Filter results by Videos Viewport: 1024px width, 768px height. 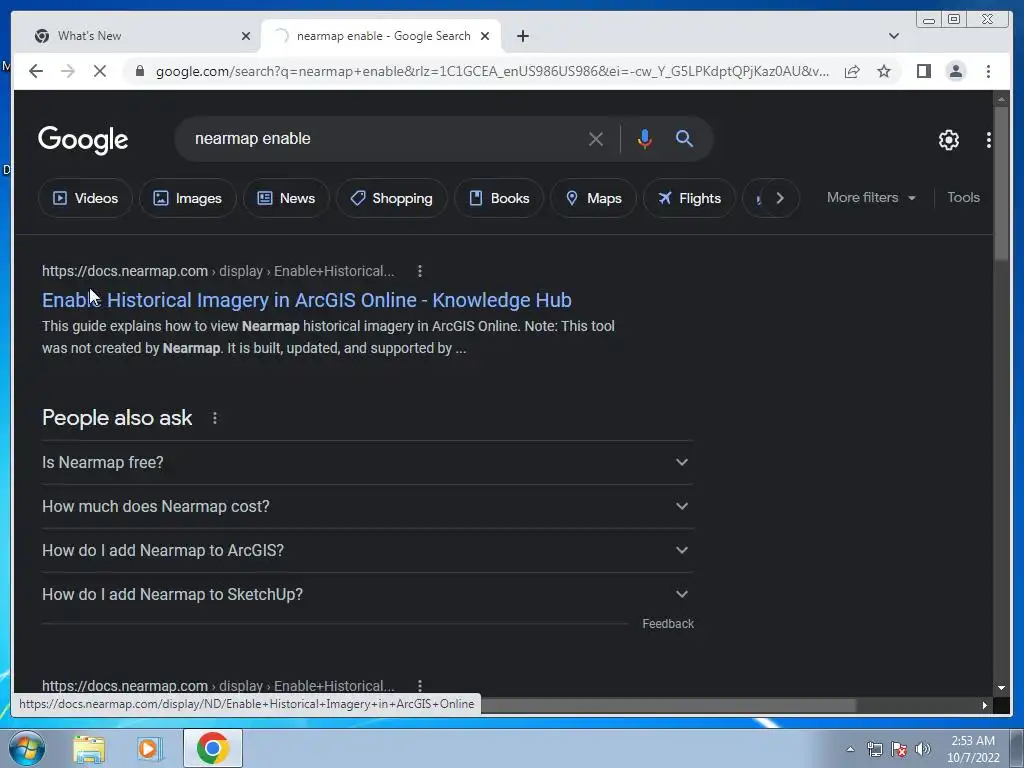[x=86, y=198]
